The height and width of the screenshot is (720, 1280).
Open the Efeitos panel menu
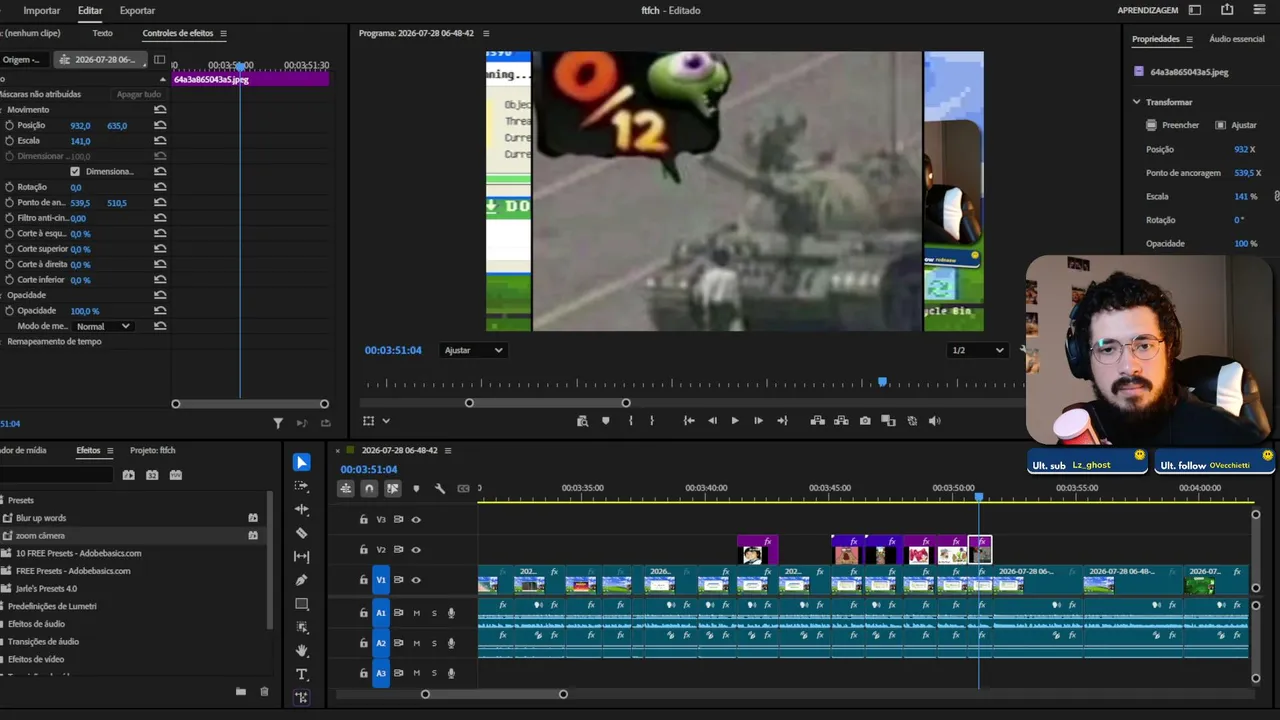coord(110,451)
